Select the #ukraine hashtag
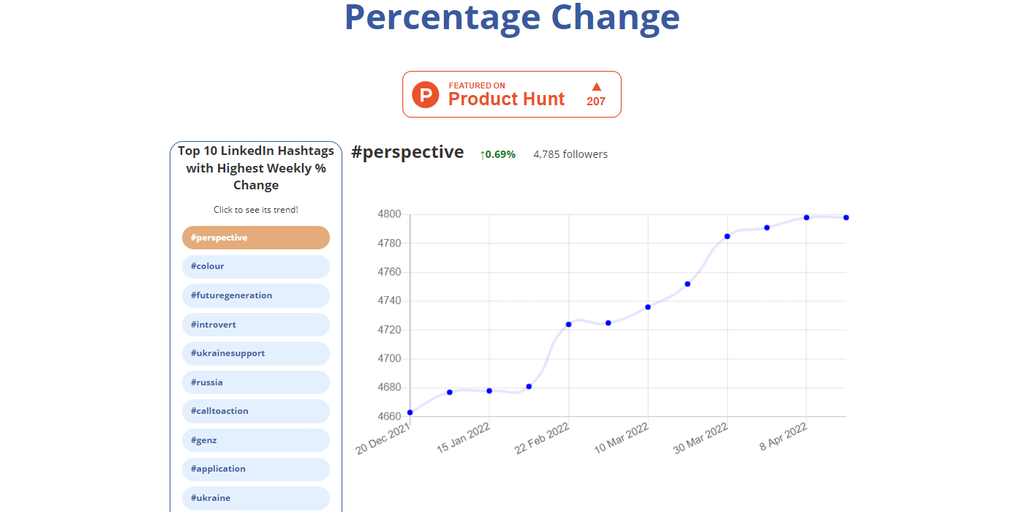The image size is (1024, 512). point(256,498)
